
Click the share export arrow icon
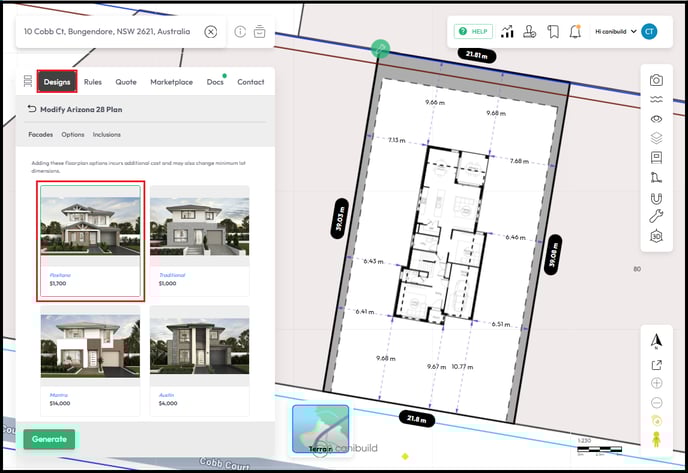656,365
